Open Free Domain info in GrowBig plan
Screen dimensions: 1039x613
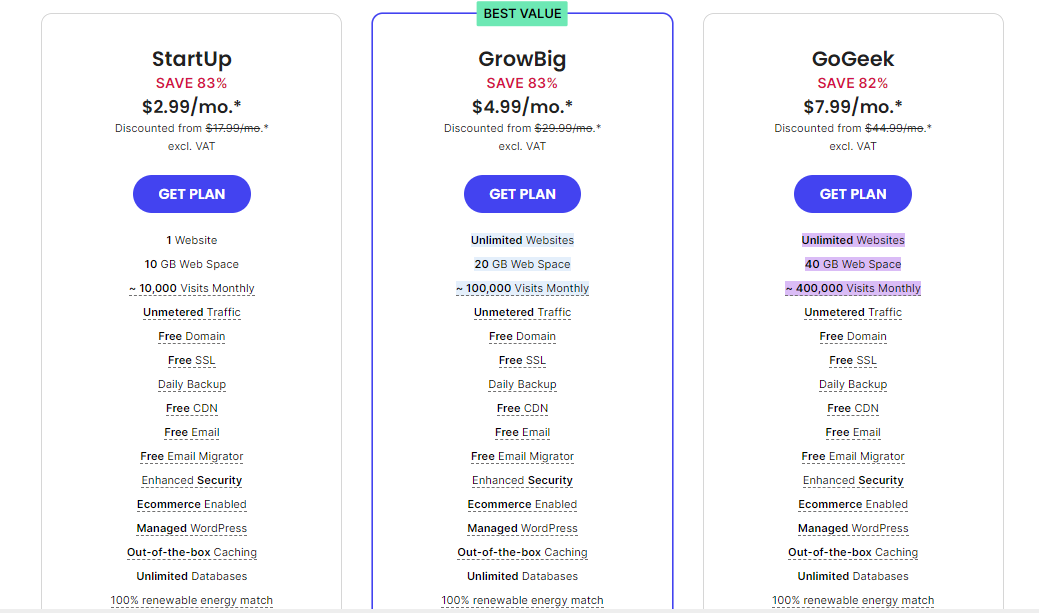(522, 336)
